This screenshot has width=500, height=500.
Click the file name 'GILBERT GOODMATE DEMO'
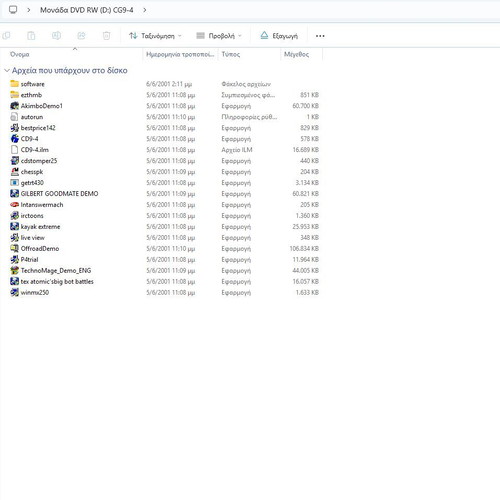pyautogui.click(x=59, y=194)
